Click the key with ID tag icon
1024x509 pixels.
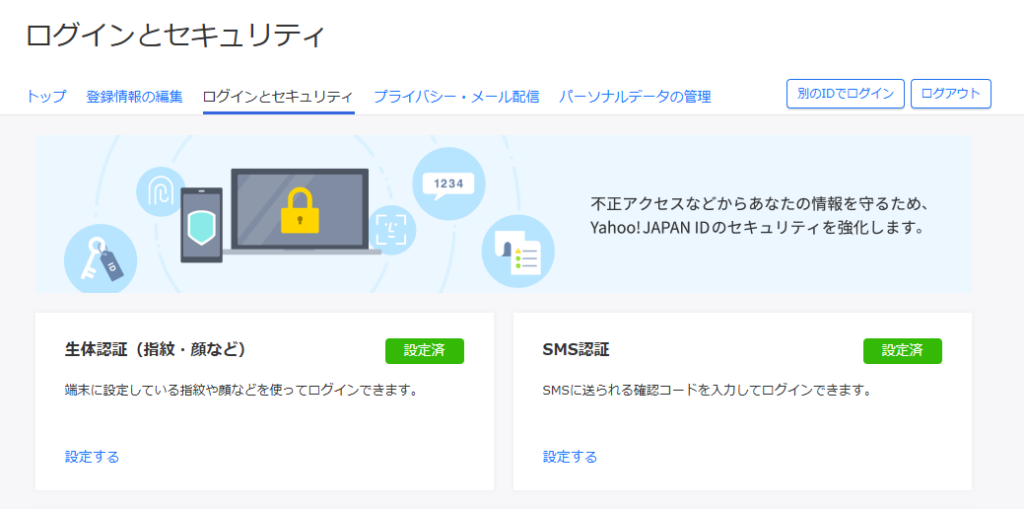100,259
